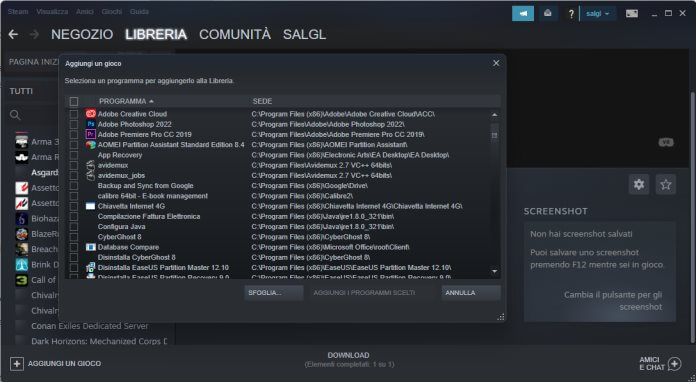This screenshot has width=696, height=382.
Task: Check the CyberGhost 8 checkbox
Action: pyautogui.click(x=74, y=237)
